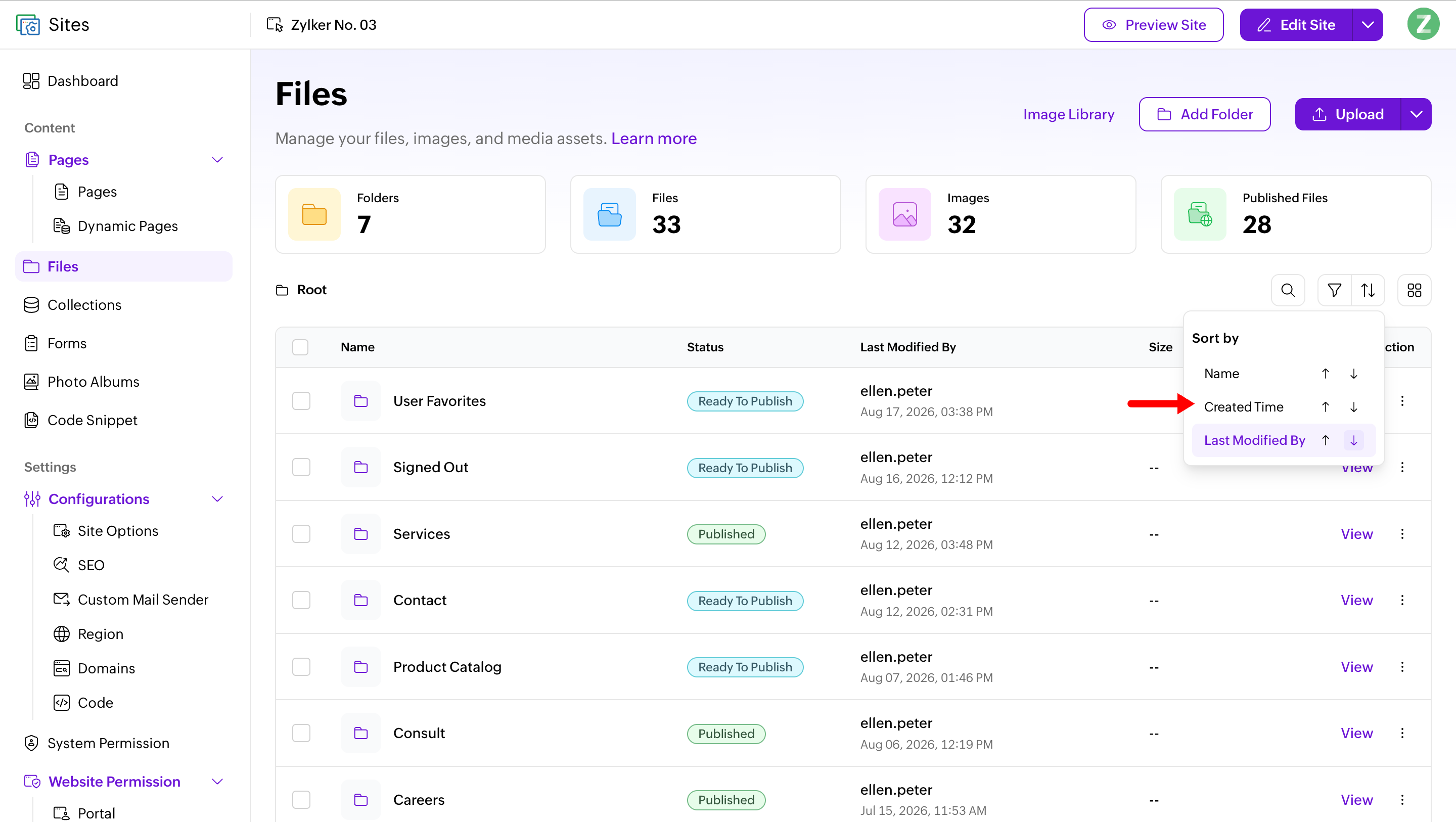This screenshot has width=1456, height=822.
Task: Toggle the sort arrows icon
Action: click(x=1367, y=290)
